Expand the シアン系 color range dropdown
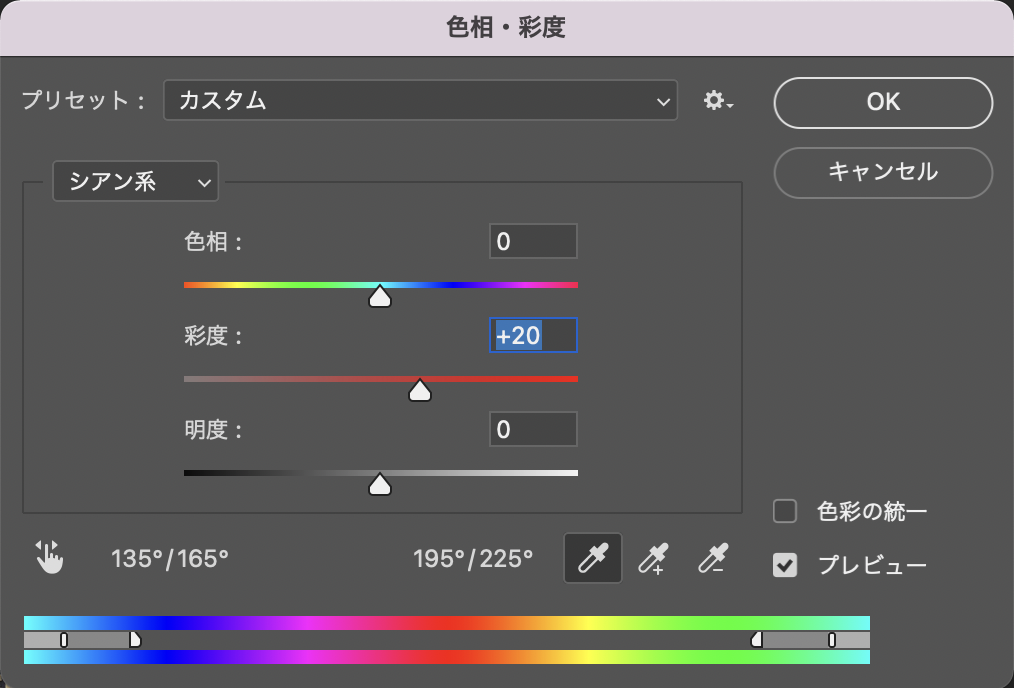The height and width of the screenshot is (688, 1014). point(136,182)
